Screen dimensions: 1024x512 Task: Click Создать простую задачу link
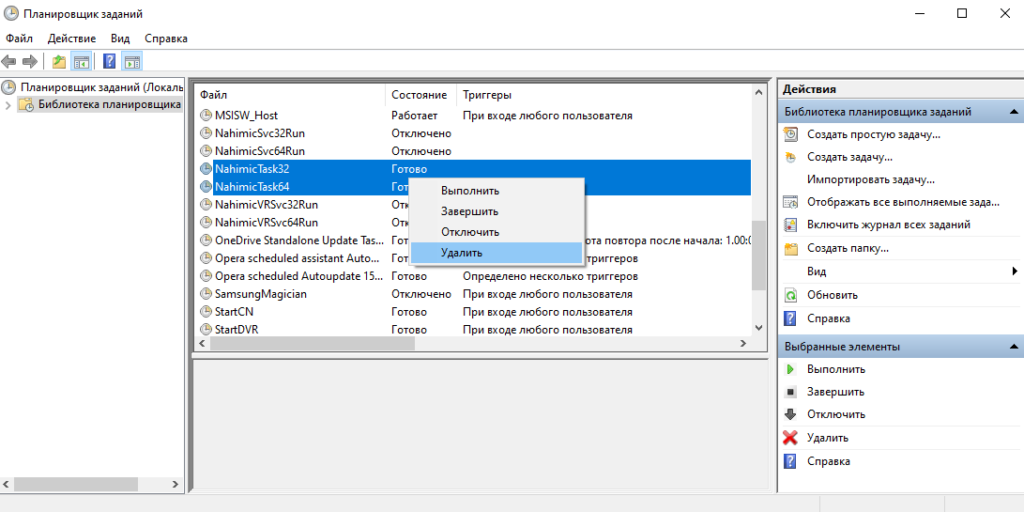pyautogui.click(x=873, y=134)
